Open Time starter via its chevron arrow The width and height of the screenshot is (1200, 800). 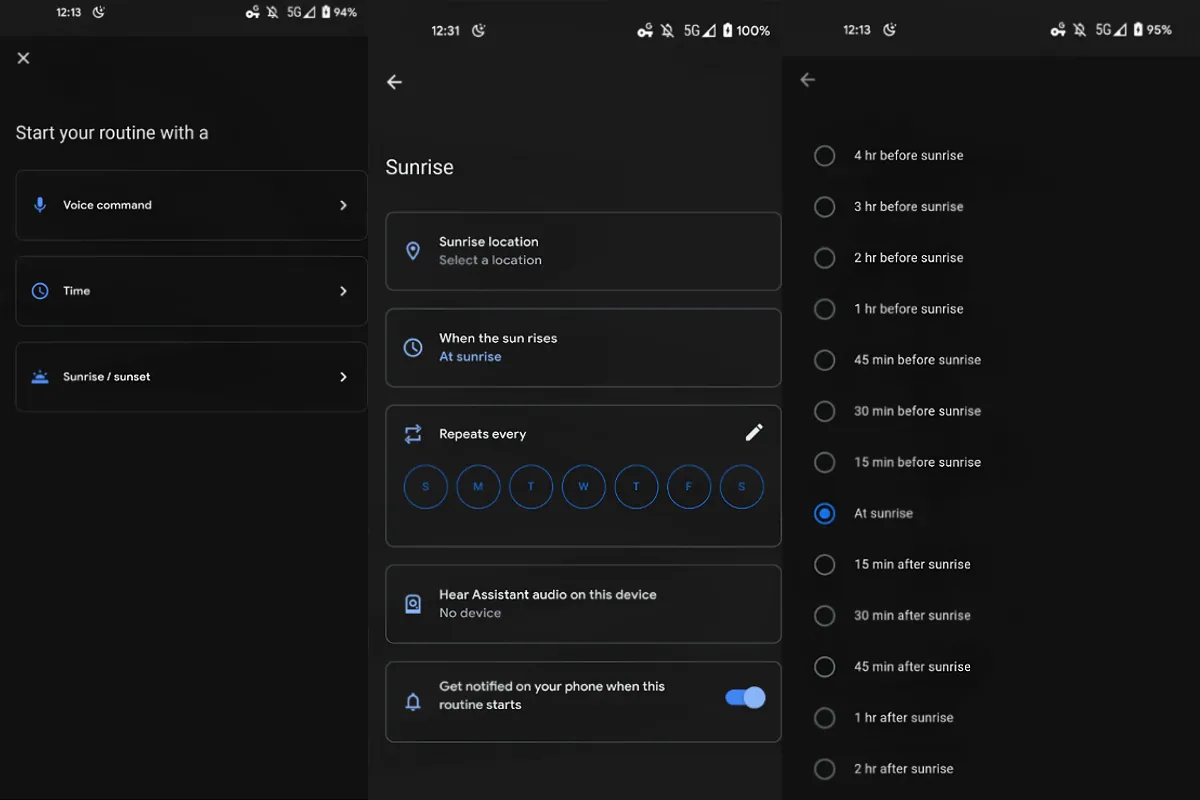343,291
